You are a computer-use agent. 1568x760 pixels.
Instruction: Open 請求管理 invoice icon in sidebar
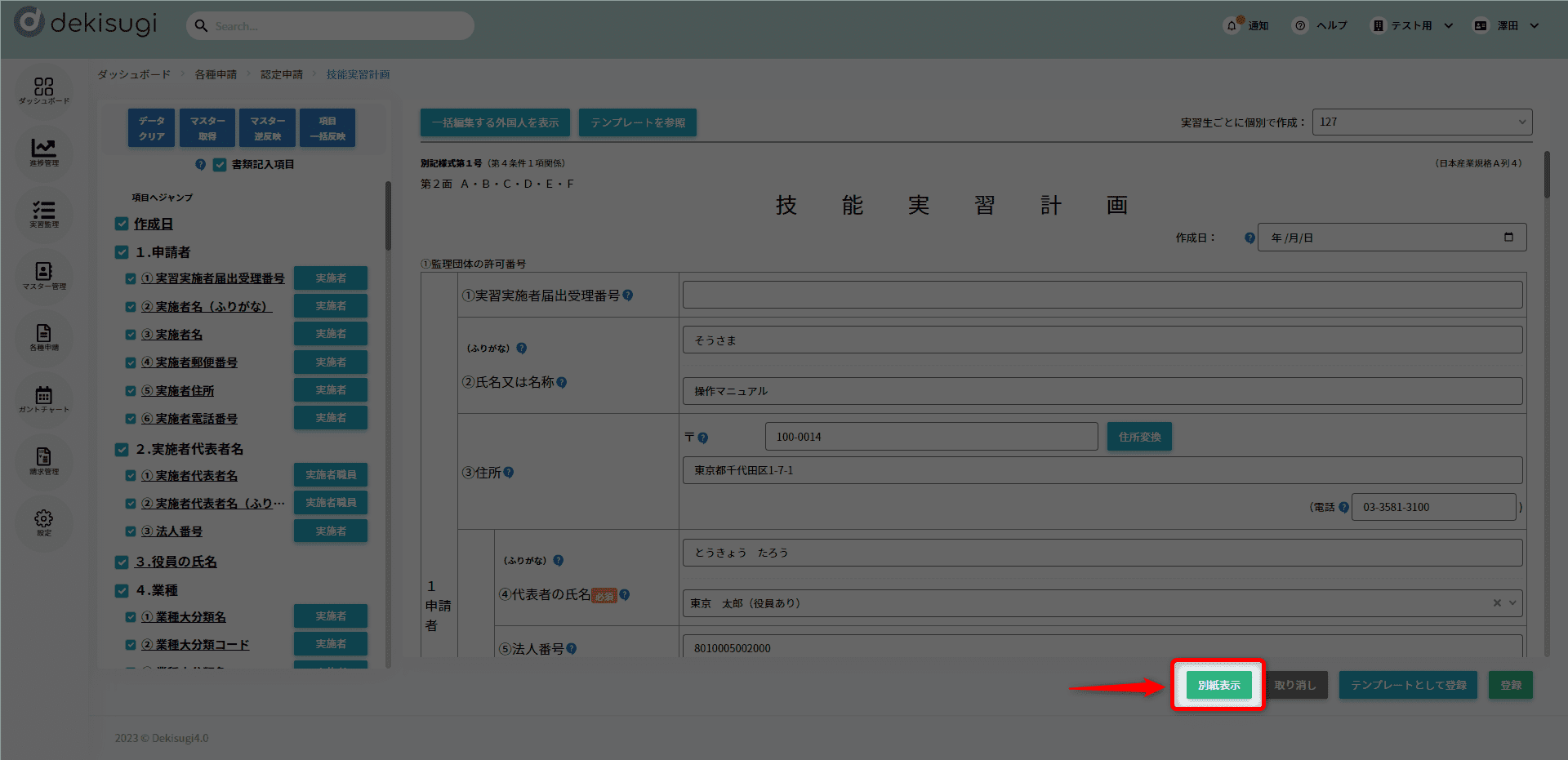click(44, 460)
